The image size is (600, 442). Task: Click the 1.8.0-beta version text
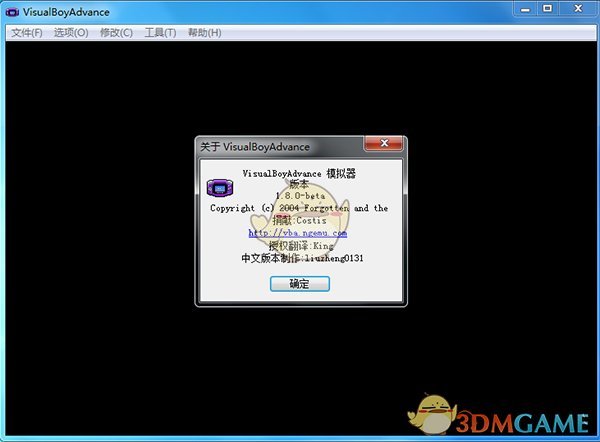point(299,196)
